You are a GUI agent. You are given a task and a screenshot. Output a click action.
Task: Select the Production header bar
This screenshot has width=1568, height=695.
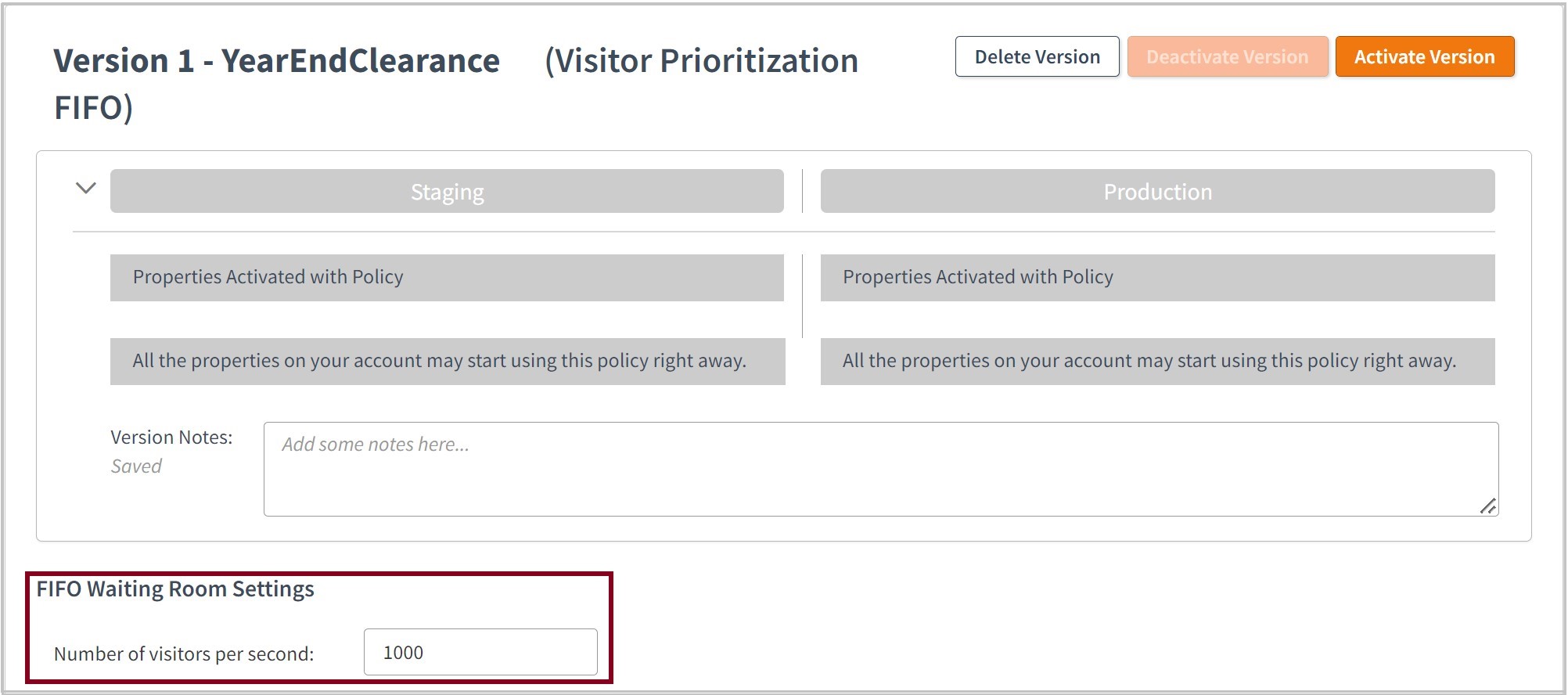(1157, 192)
